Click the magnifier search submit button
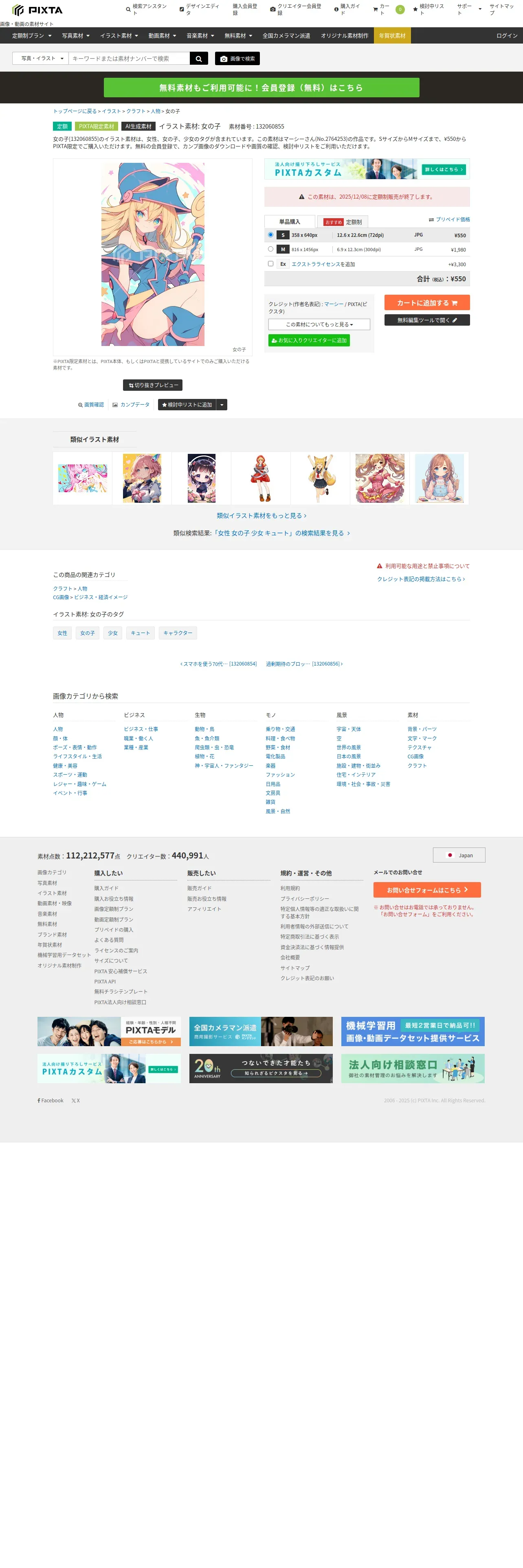This screenshot has height=1568, width=523. [x=199, y=59]
